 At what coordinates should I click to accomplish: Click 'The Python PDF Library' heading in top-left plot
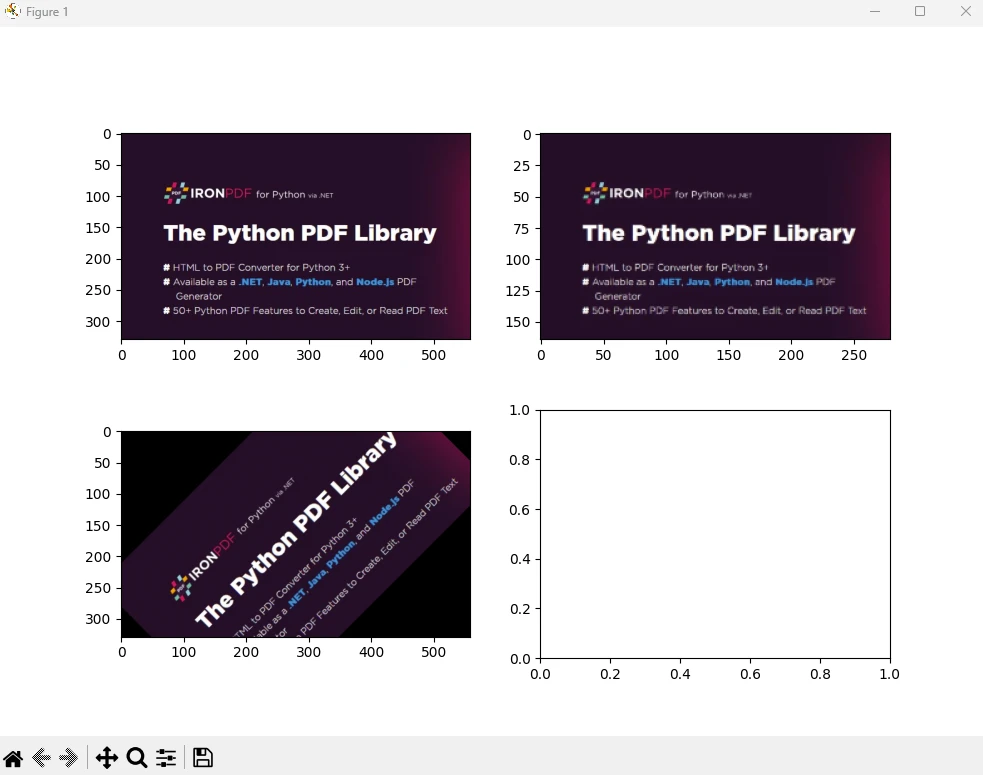tap(300, 233)
